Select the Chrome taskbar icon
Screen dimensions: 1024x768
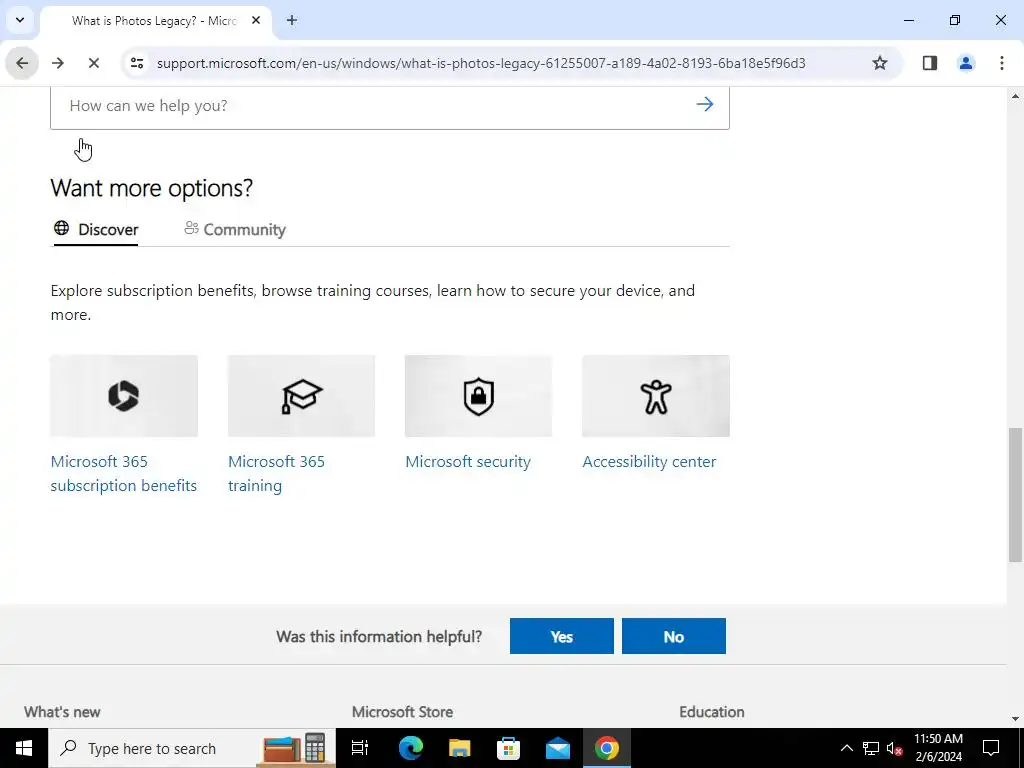coord(607,748)
